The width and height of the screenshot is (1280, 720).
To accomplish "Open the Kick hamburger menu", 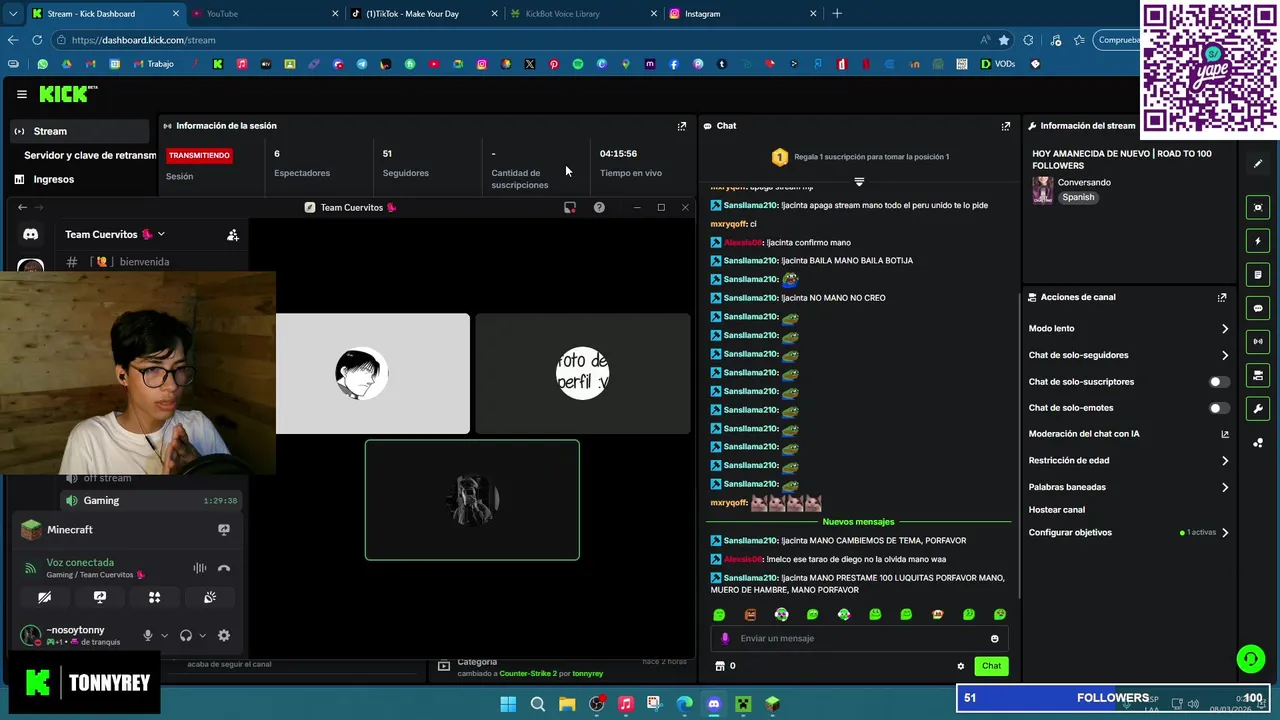I will tap(21, 94).
